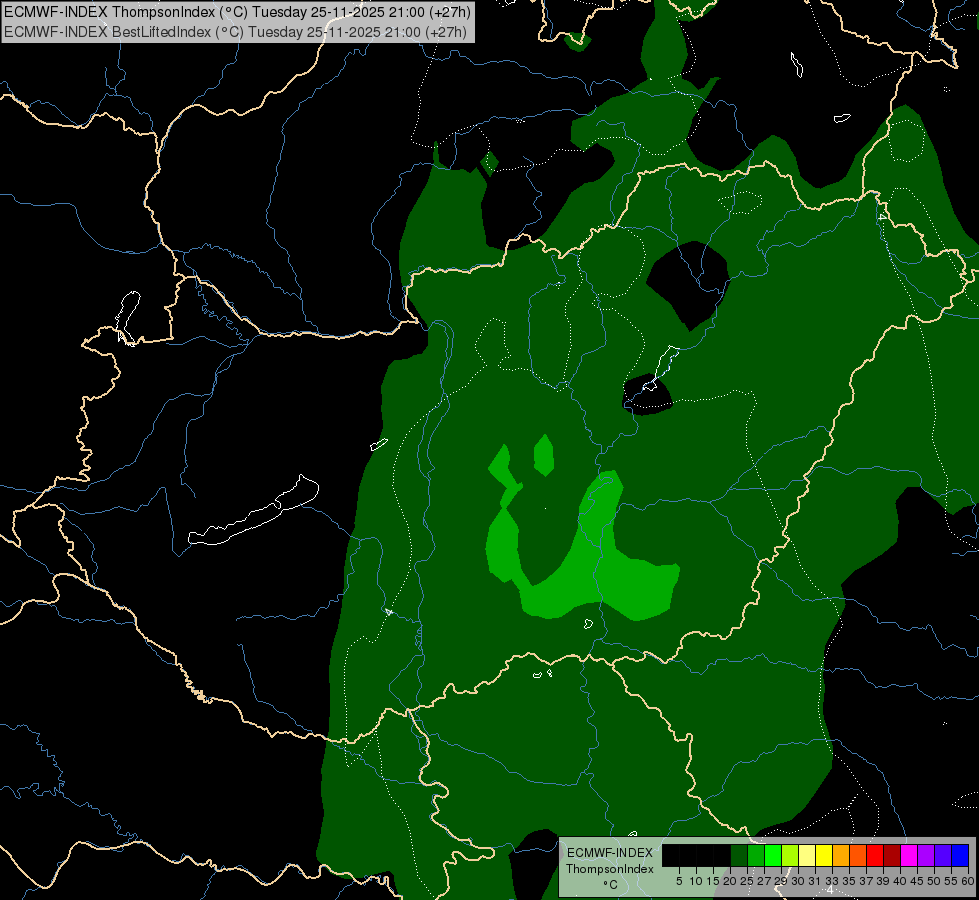
Task: Click legend tick value 35
Action: click(849, 881)
